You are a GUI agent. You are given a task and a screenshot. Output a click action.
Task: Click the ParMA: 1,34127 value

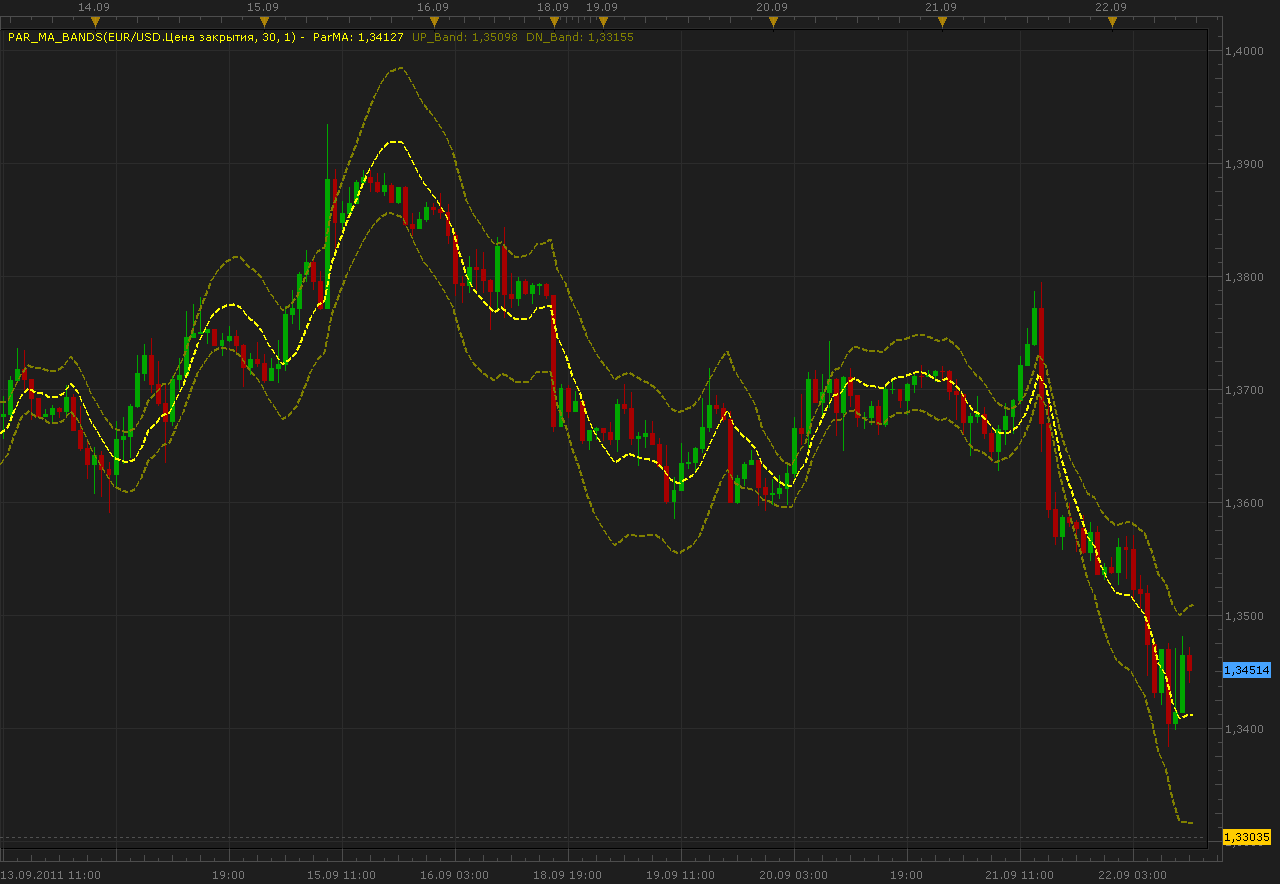tap(358, 37)
